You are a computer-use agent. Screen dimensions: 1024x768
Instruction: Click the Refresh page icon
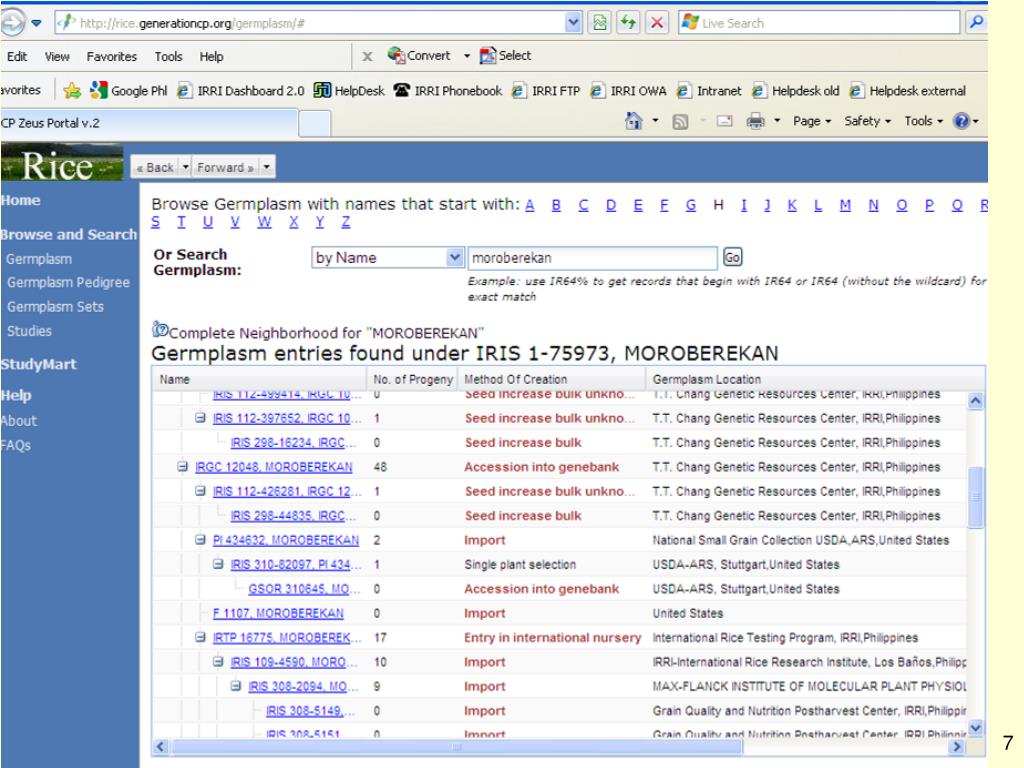tap(626, 23)
